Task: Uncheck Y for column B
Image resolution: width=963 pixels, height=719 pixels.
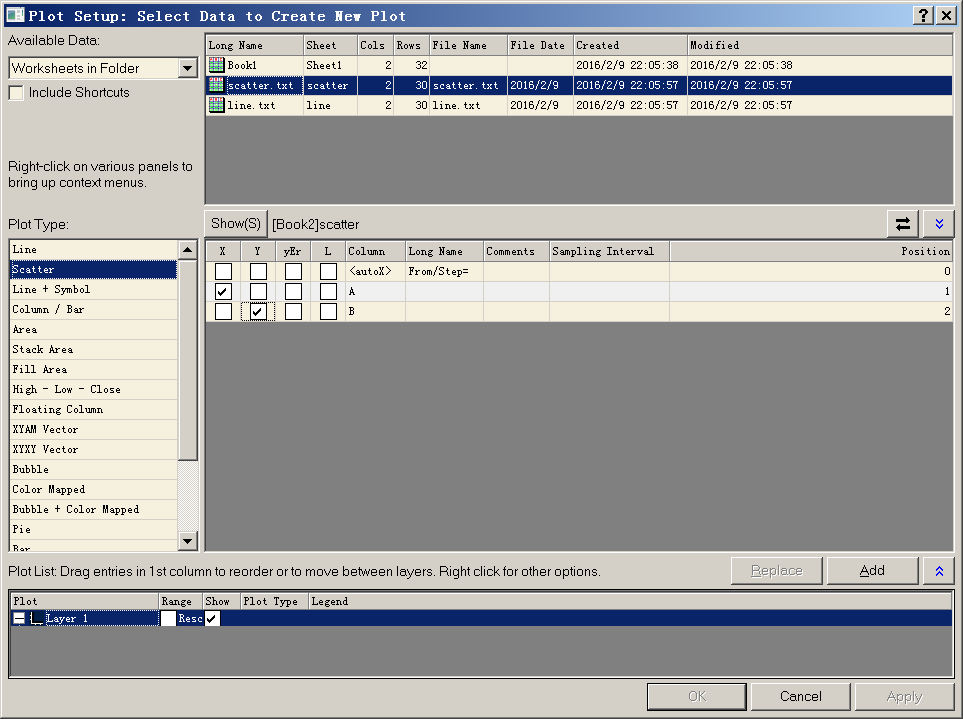Action: (x=258, y=312)
